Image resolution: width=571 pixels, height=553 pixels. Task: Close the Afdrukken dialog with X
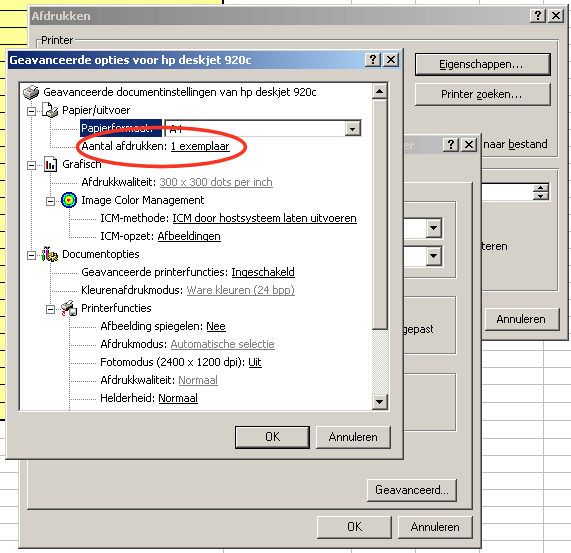point(556,16)
